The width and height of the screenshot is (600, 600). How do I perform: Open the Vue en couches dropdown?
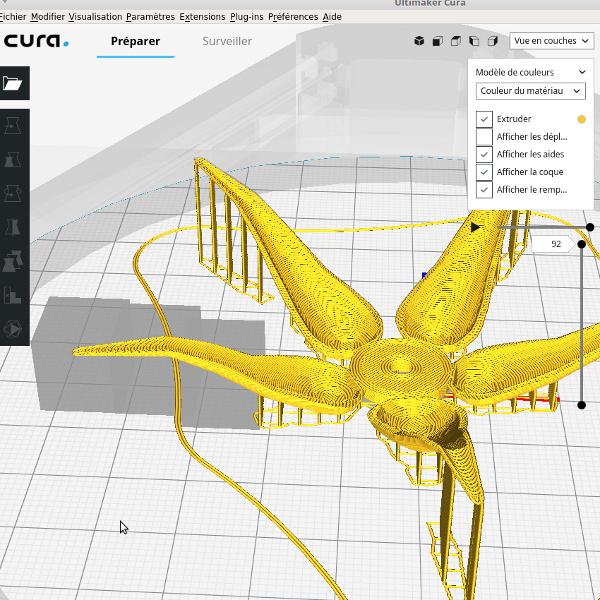click(551, 41)
